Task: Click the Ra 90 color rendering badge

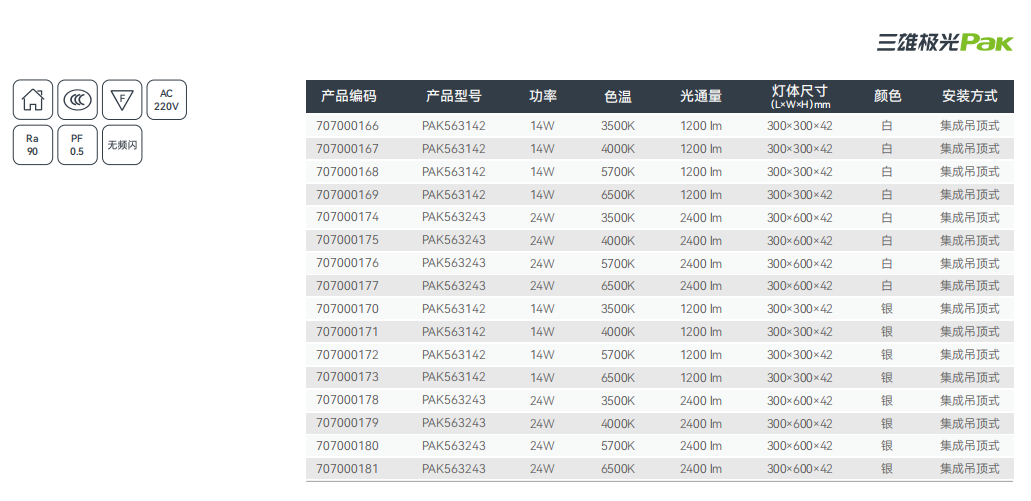Action: (33, 145)
